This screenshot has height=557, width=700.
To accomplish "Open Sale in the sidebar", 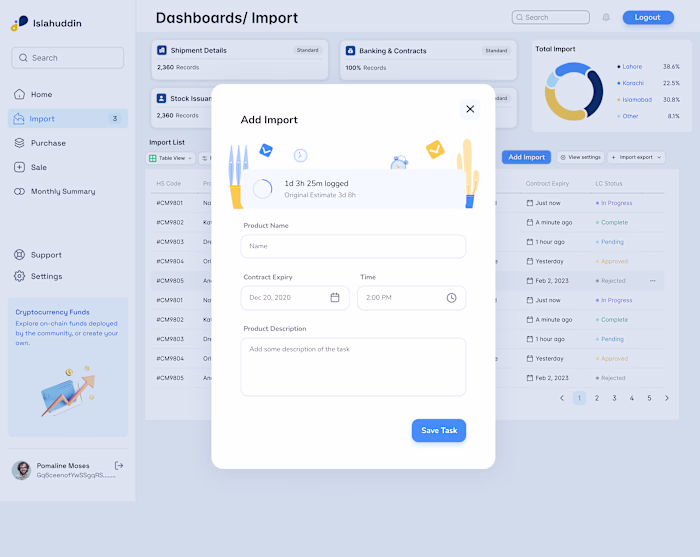I will coord(68,167).
